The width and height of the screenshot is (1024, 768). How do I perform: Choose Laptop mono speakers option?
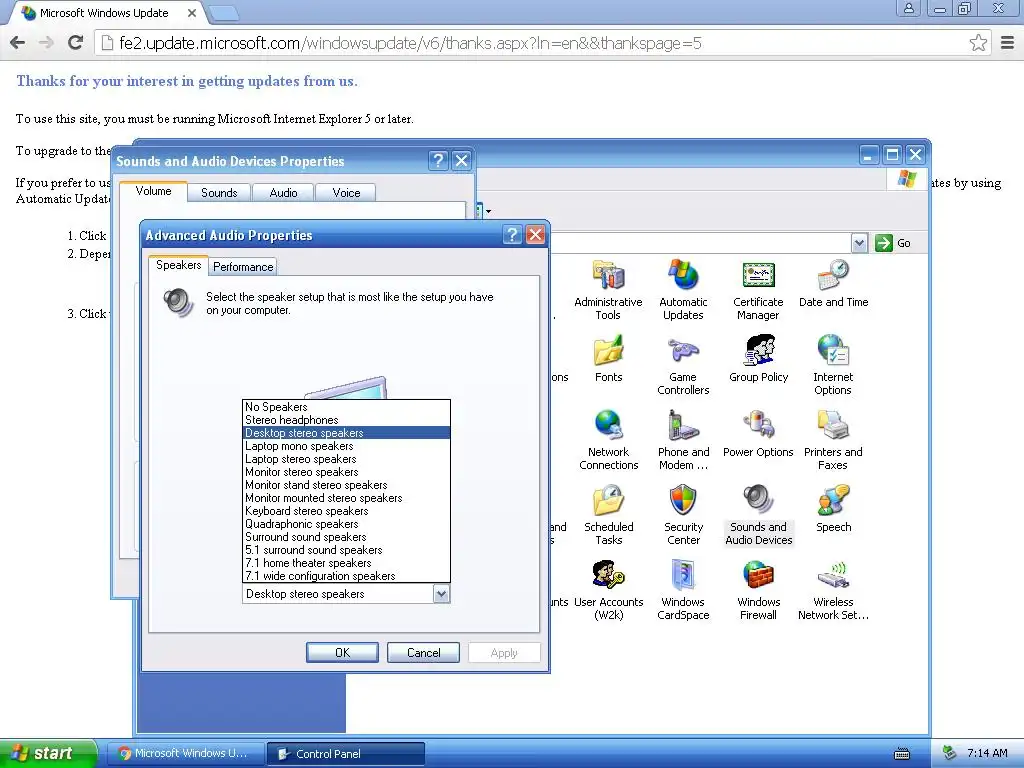(346, 446)
